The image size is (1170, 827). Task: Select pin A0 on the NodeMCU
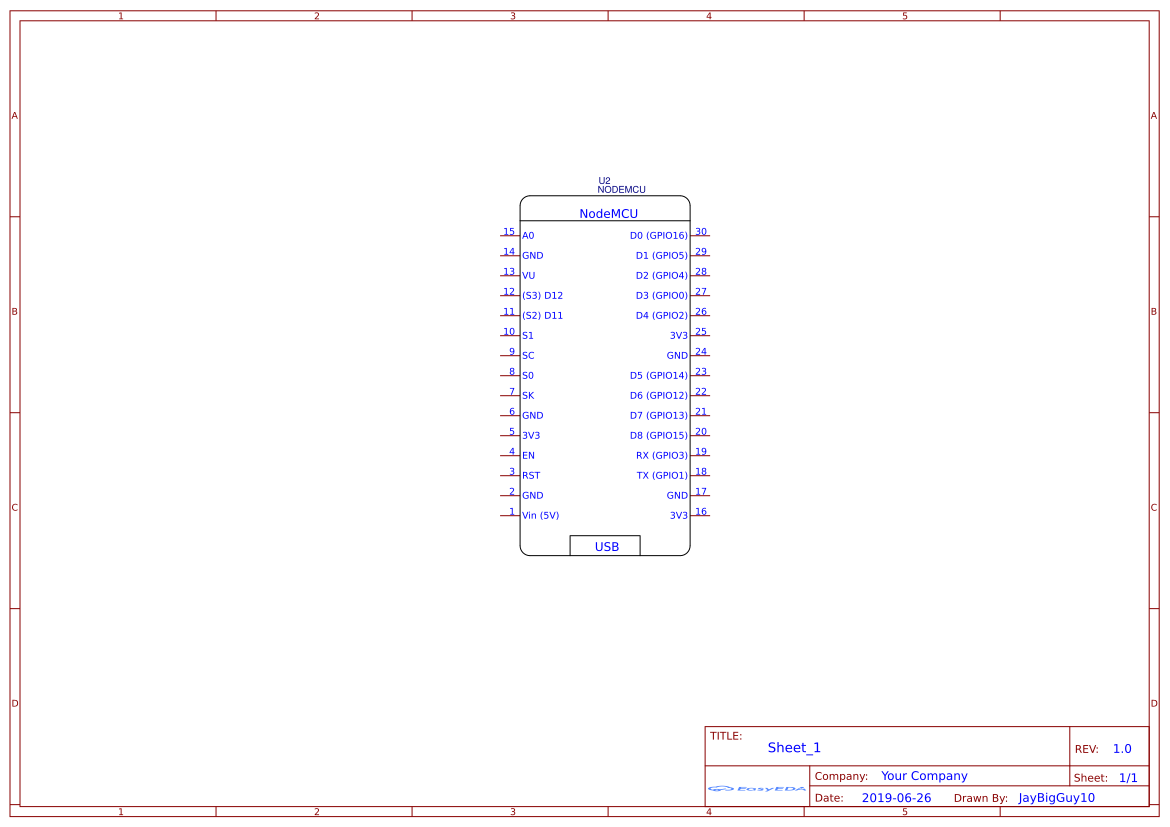pos(526,235)
